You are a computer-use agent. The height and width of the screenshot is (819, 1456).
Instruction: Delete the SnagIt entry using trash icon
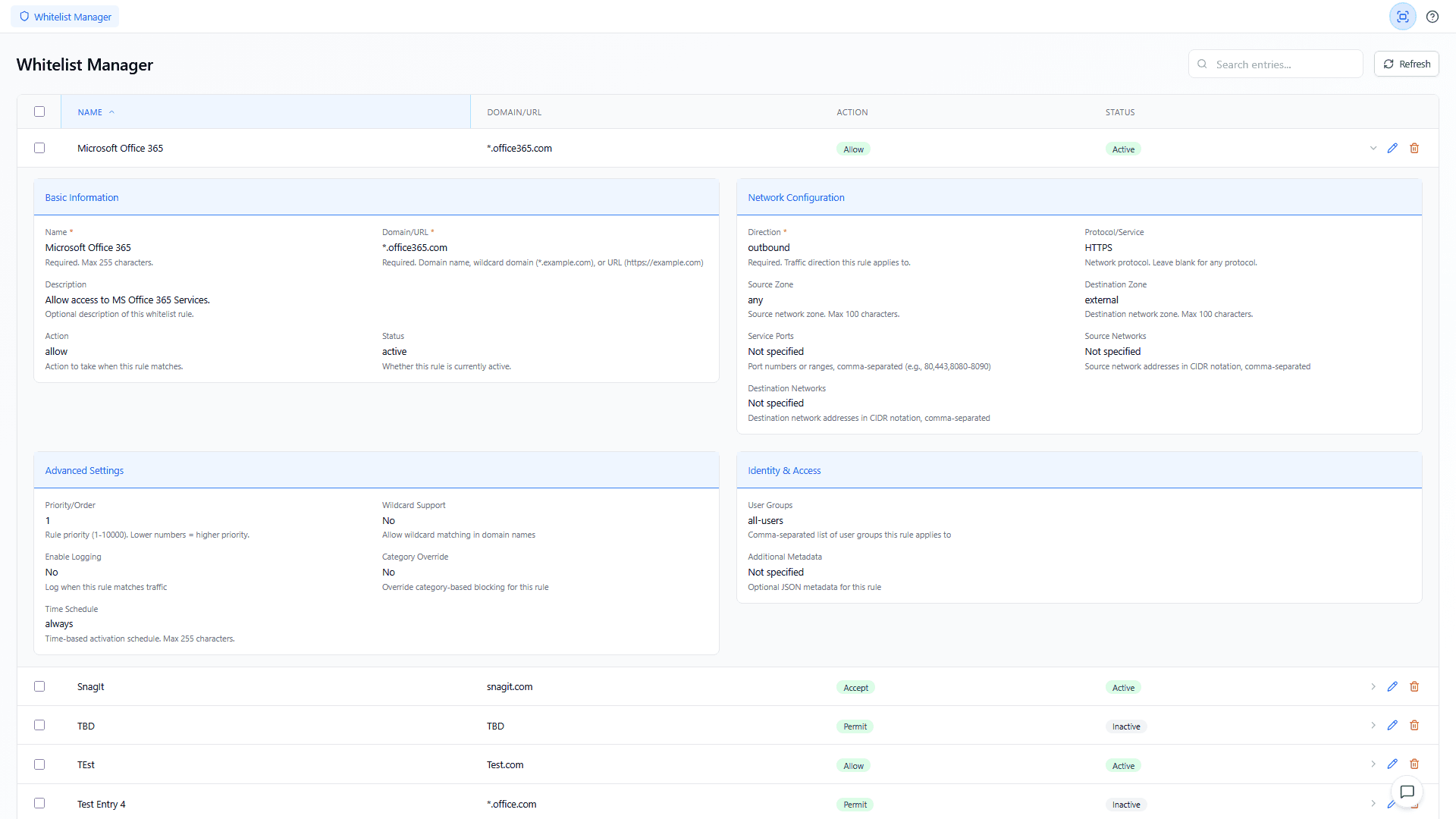(1414, 686)
